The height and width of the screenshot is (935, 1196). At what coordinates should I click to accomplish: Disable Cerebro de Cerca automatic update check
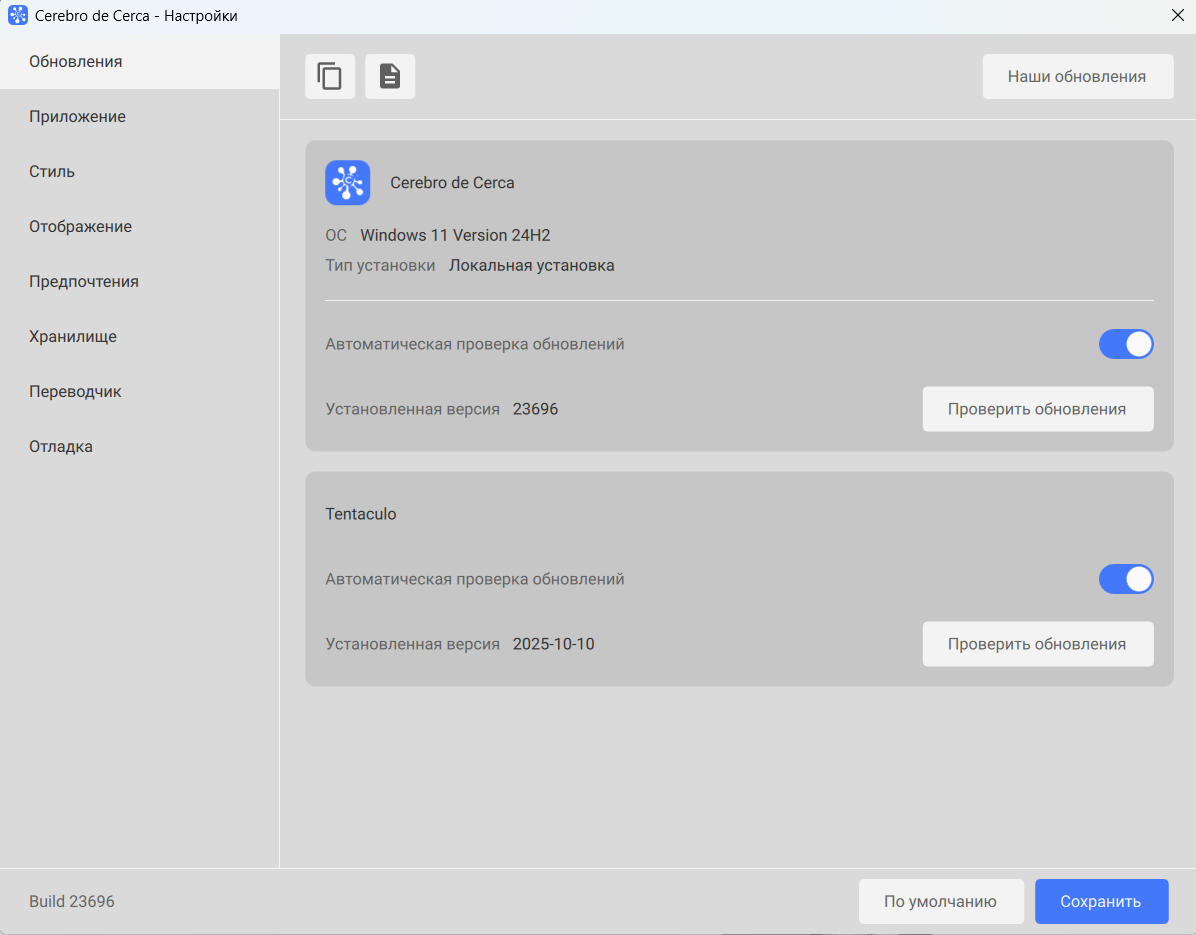[1126, 344]
